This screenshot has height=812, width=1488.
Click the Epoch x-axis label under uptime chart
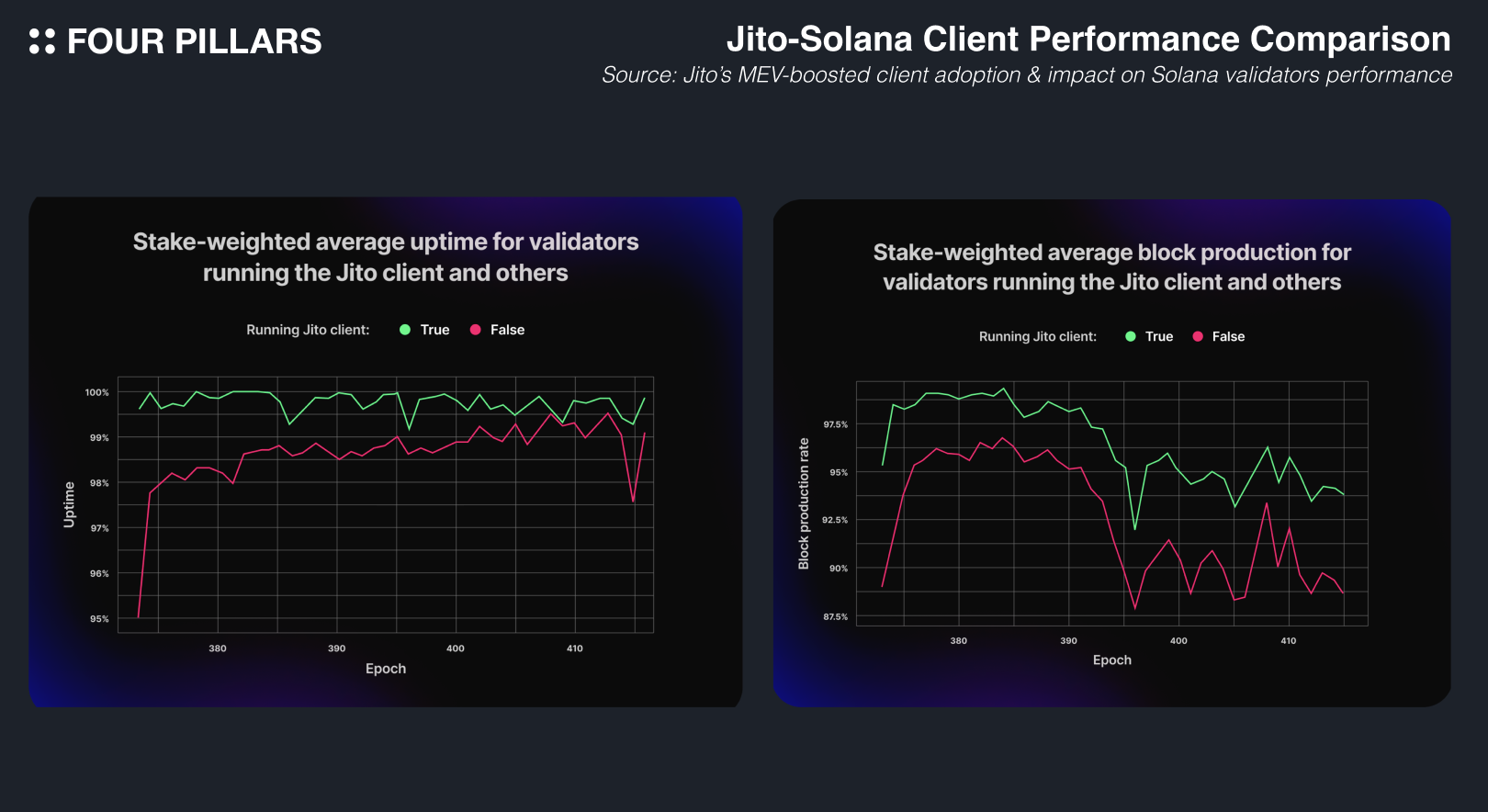pos(386,669)
